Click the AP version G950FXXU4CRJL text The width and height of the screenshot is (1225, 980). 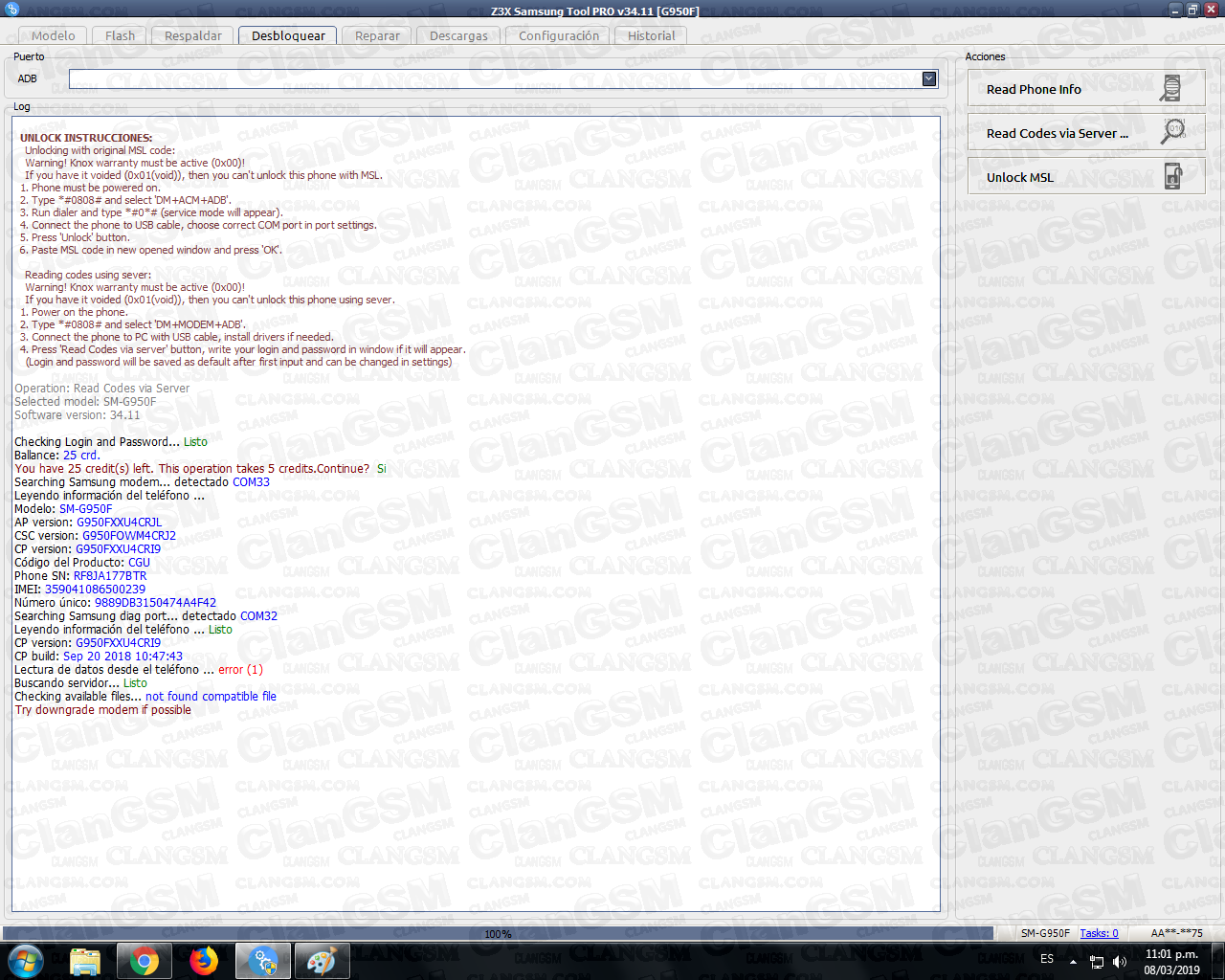[x=119, y=523]
